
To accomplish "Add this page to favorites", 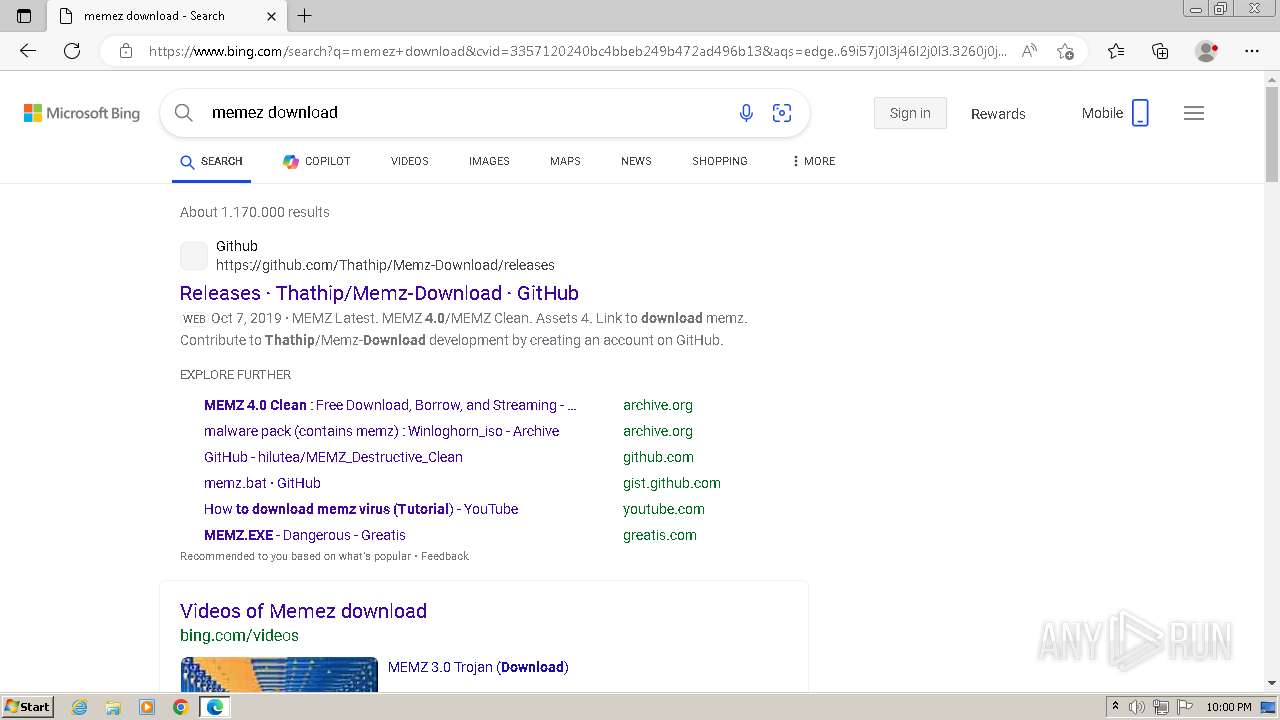I will click(x=1065, y=51).
